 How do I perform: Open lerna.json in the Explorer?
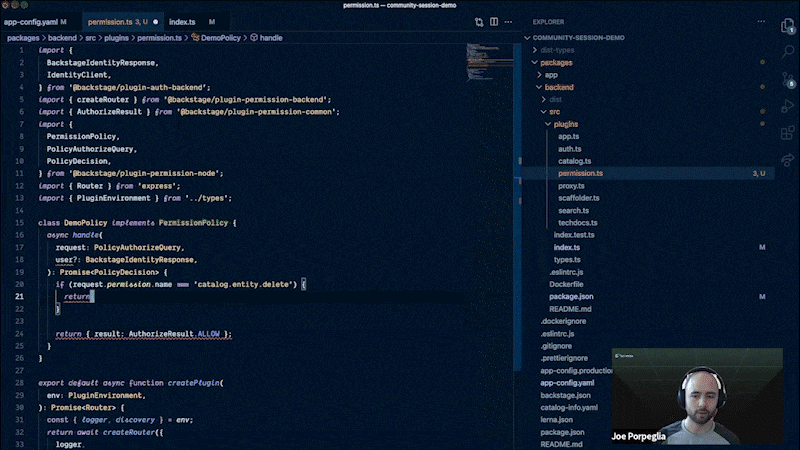[x=556, y=420]
